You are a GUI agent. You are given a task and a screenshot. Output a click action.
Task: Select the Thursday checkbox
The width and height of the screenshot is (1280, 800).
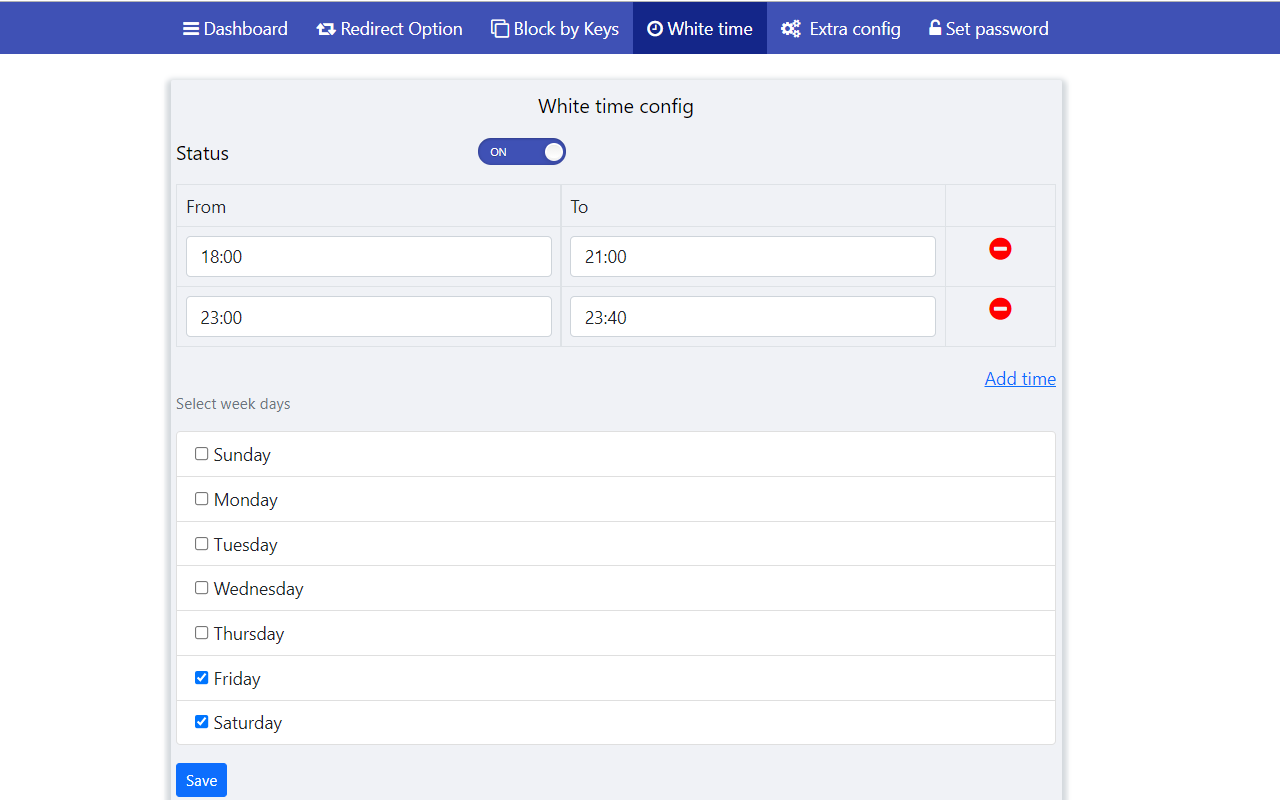pyautogui.click(x=202, y=633)
